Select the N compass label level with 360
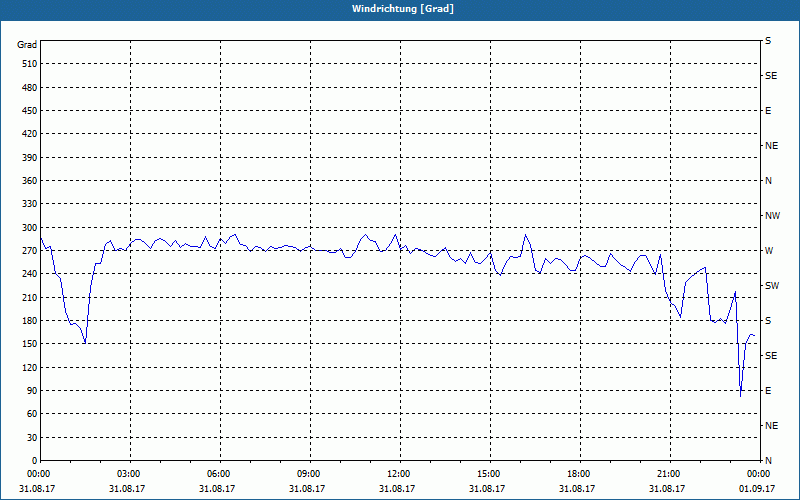Screen dimensions: 800x500 click(x=768, y=181)
